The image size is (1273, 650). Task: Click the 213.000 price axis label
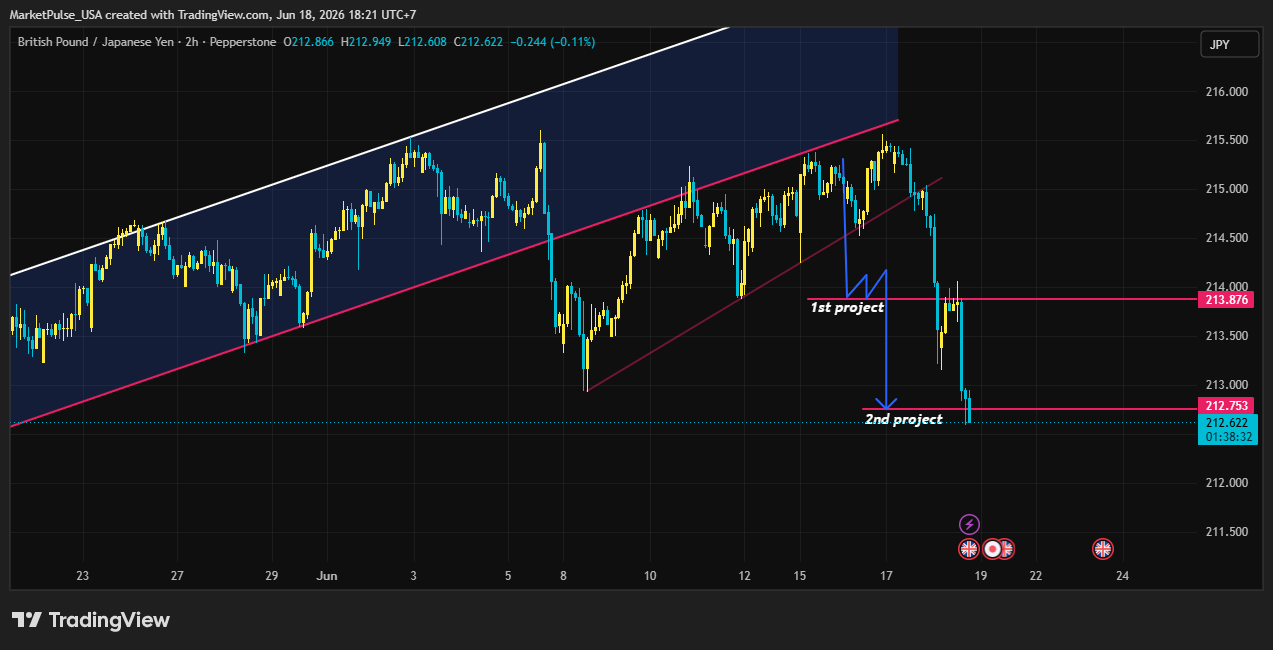(1227, 385)
